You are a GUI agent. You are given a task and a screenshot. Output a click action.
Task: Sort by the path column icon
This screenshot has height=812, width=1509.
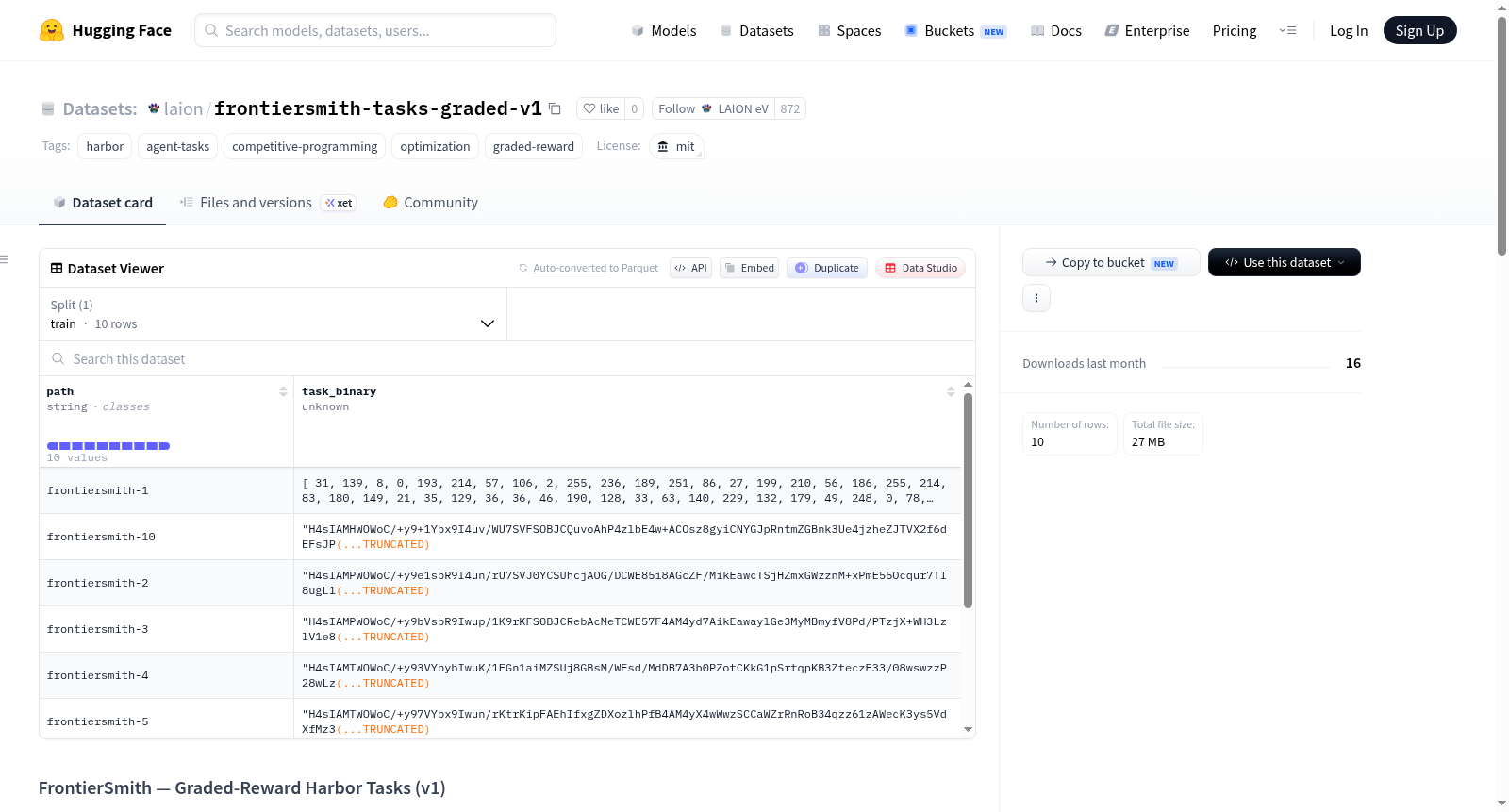pos(283,391)
